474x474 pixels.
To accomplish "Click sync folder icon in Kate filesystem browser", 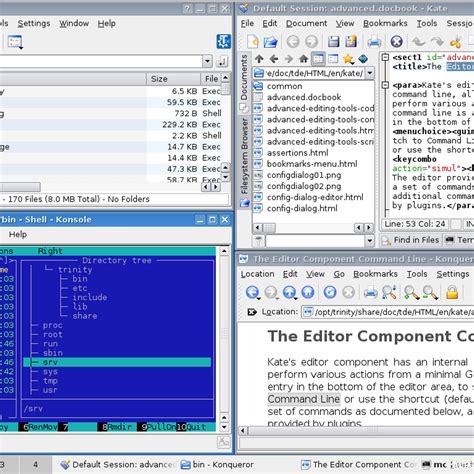I will [363, 59].
